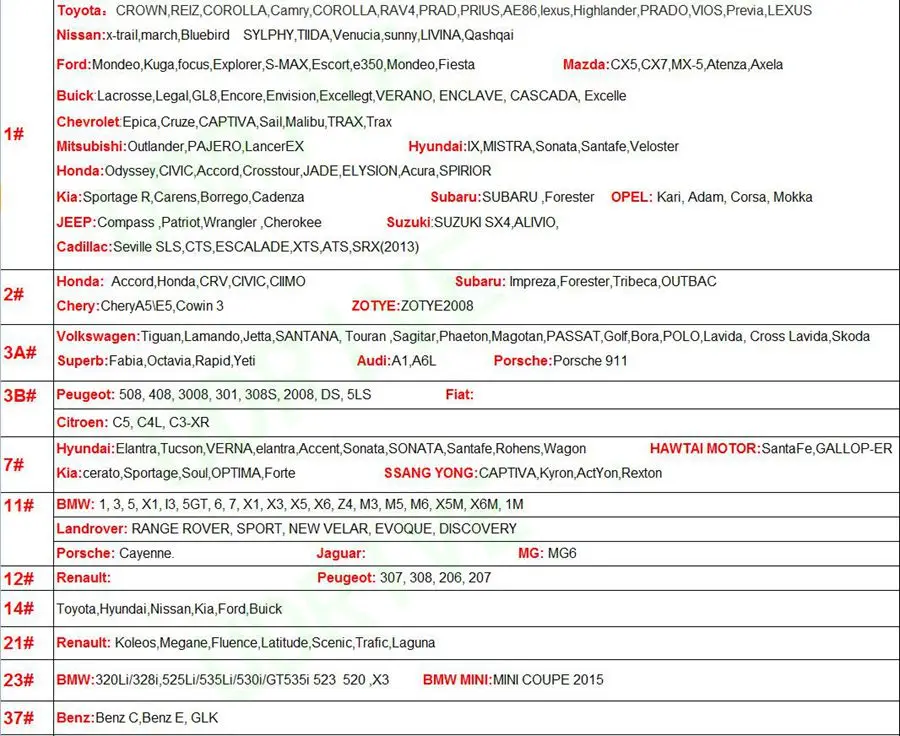Image resolution: width=900 pixels, height=736 pixels.
Task: Click the red 'Cadillac:' brand label
Action: pos(84,247)
